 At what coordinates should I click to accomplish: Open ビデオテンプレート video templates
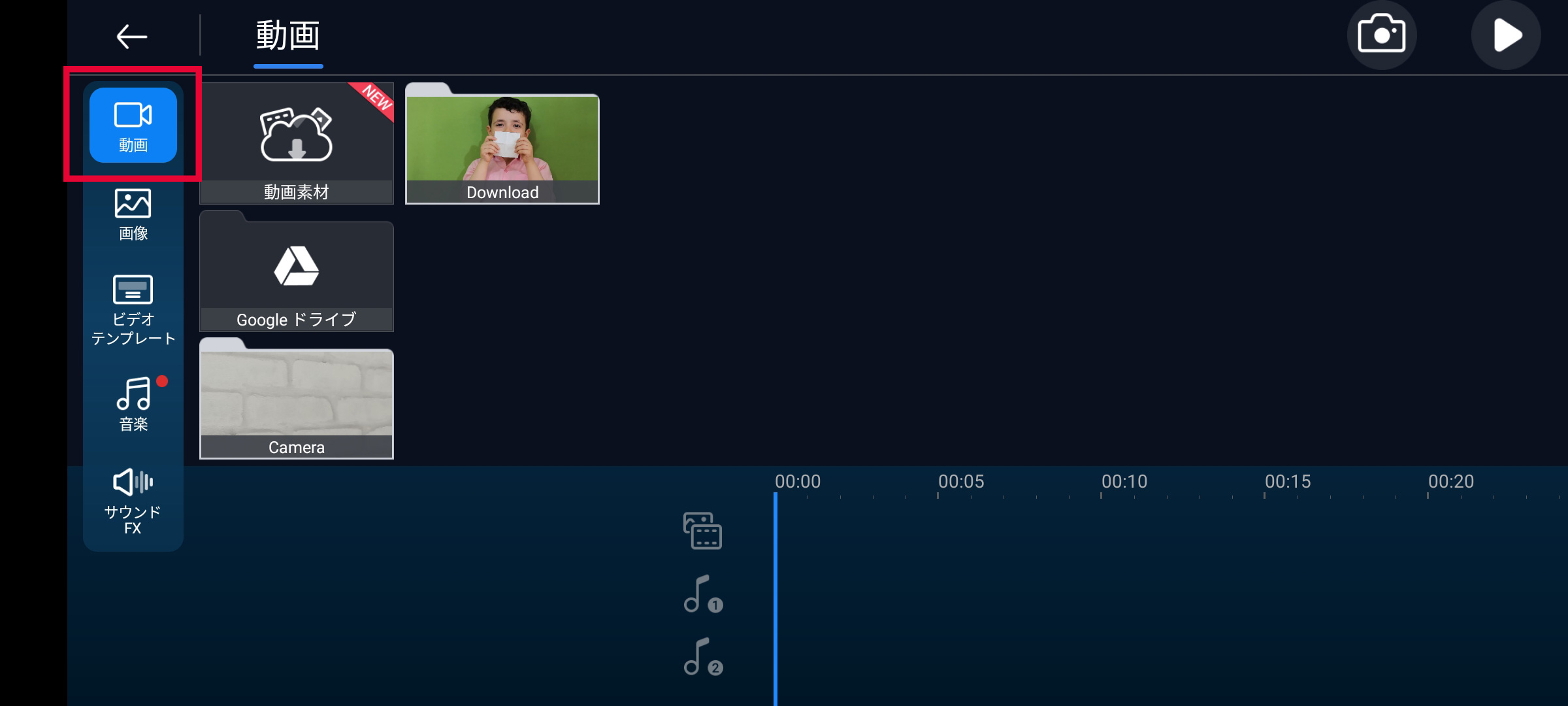(133, 309)
